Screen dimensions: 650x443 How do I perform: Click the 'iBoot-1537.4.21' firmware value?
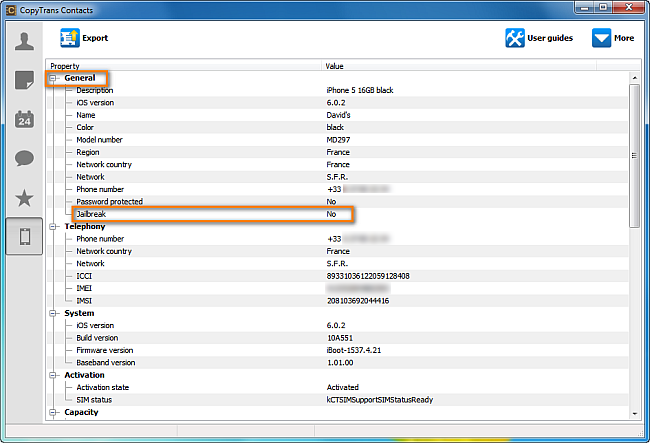(x=354, y=351)
